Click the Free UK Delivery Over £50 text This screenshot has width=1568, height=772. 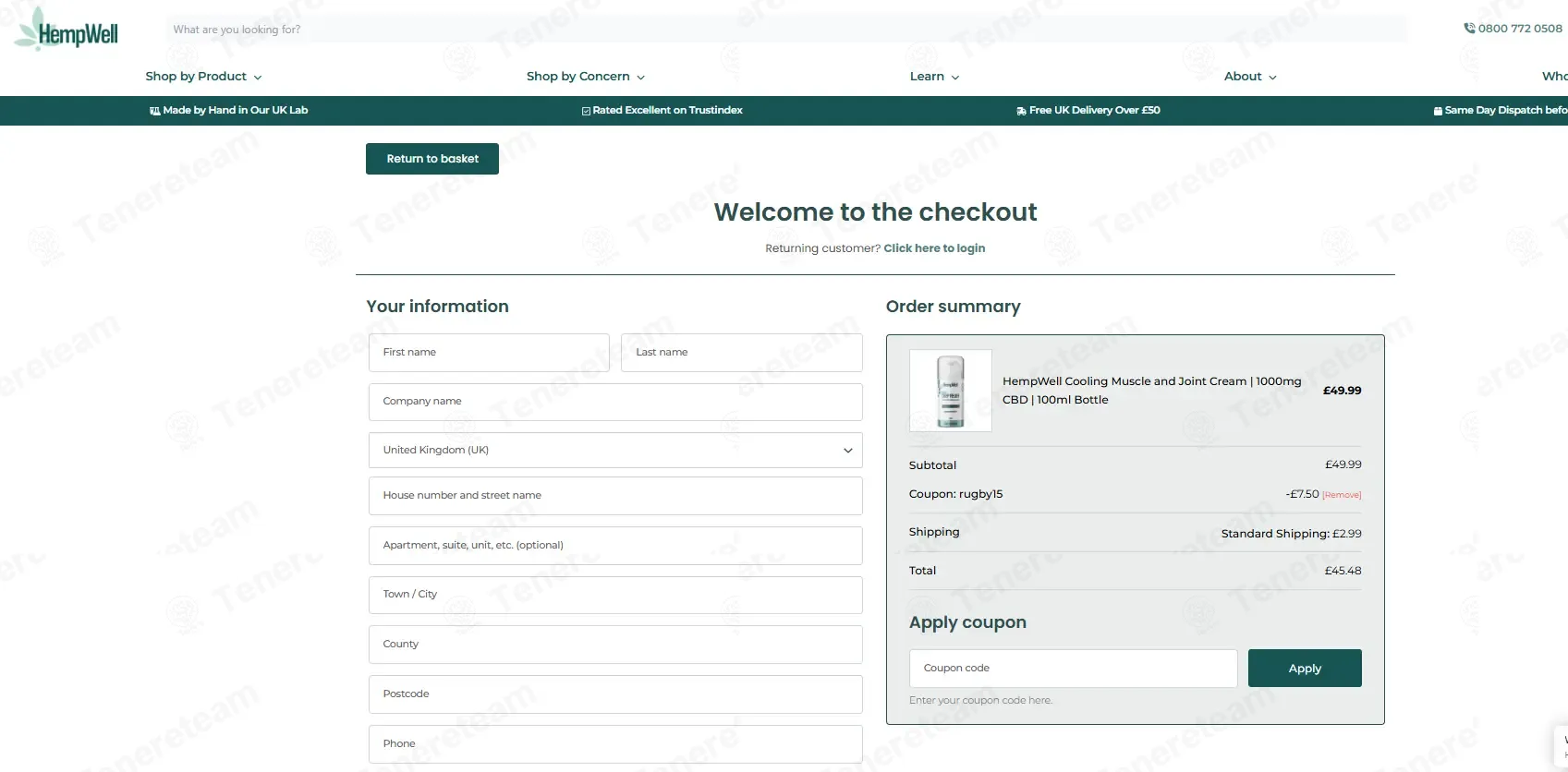1095,111
